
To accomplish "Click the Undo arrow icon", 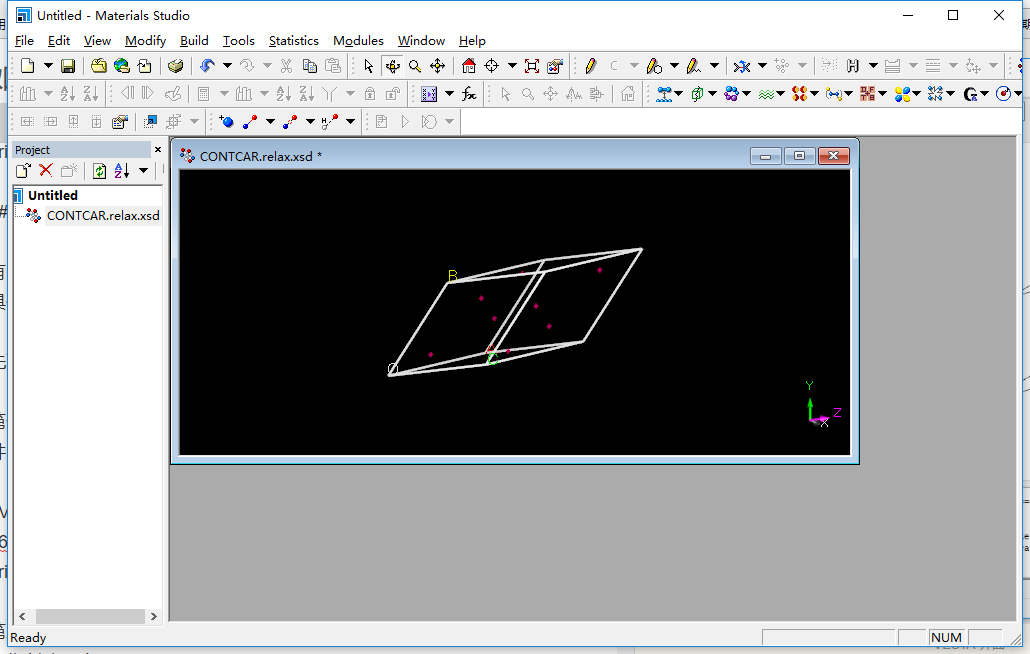I will coord(207,66).
